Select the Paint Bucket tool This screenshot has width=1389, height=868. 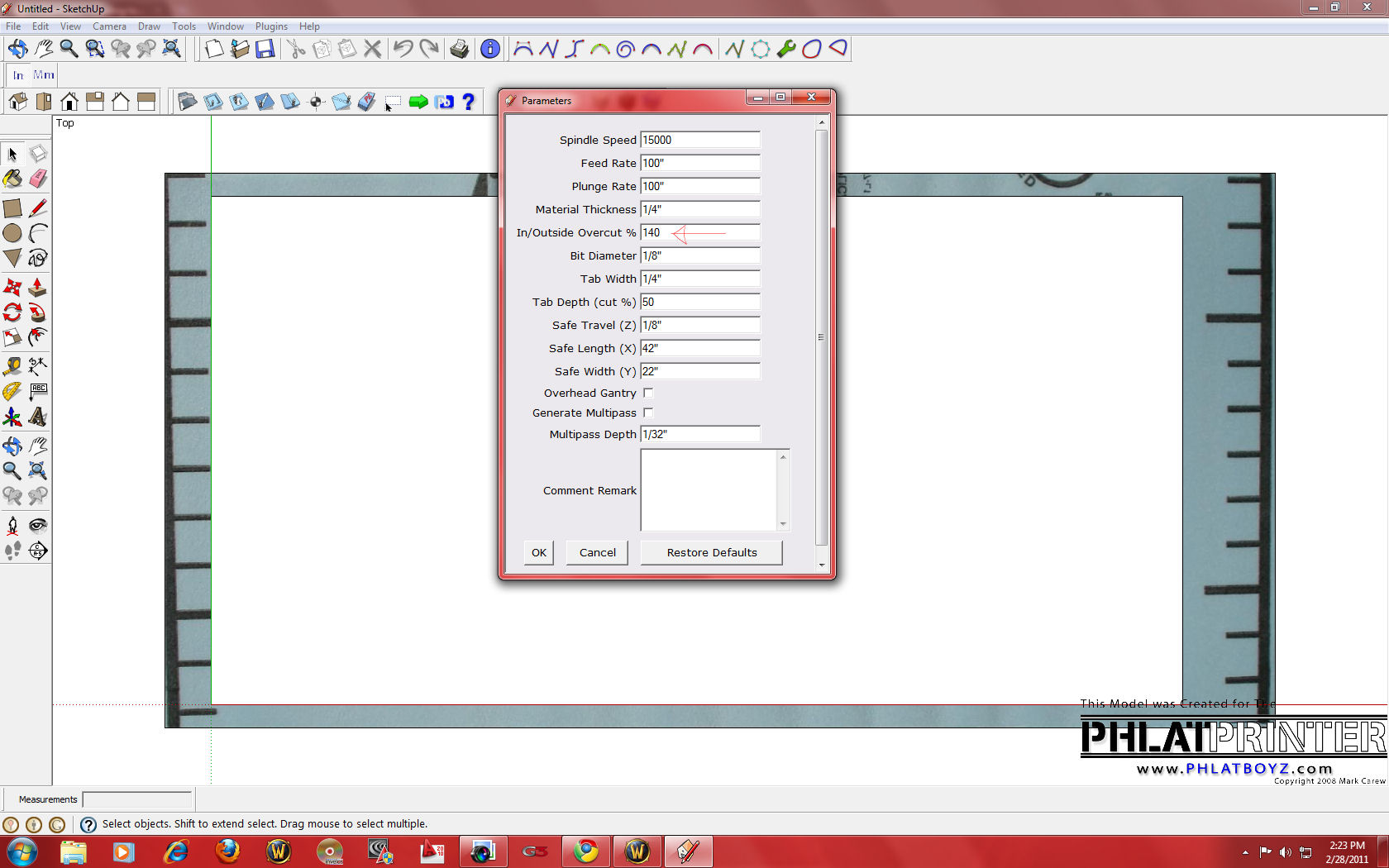(x=12, y=179)
